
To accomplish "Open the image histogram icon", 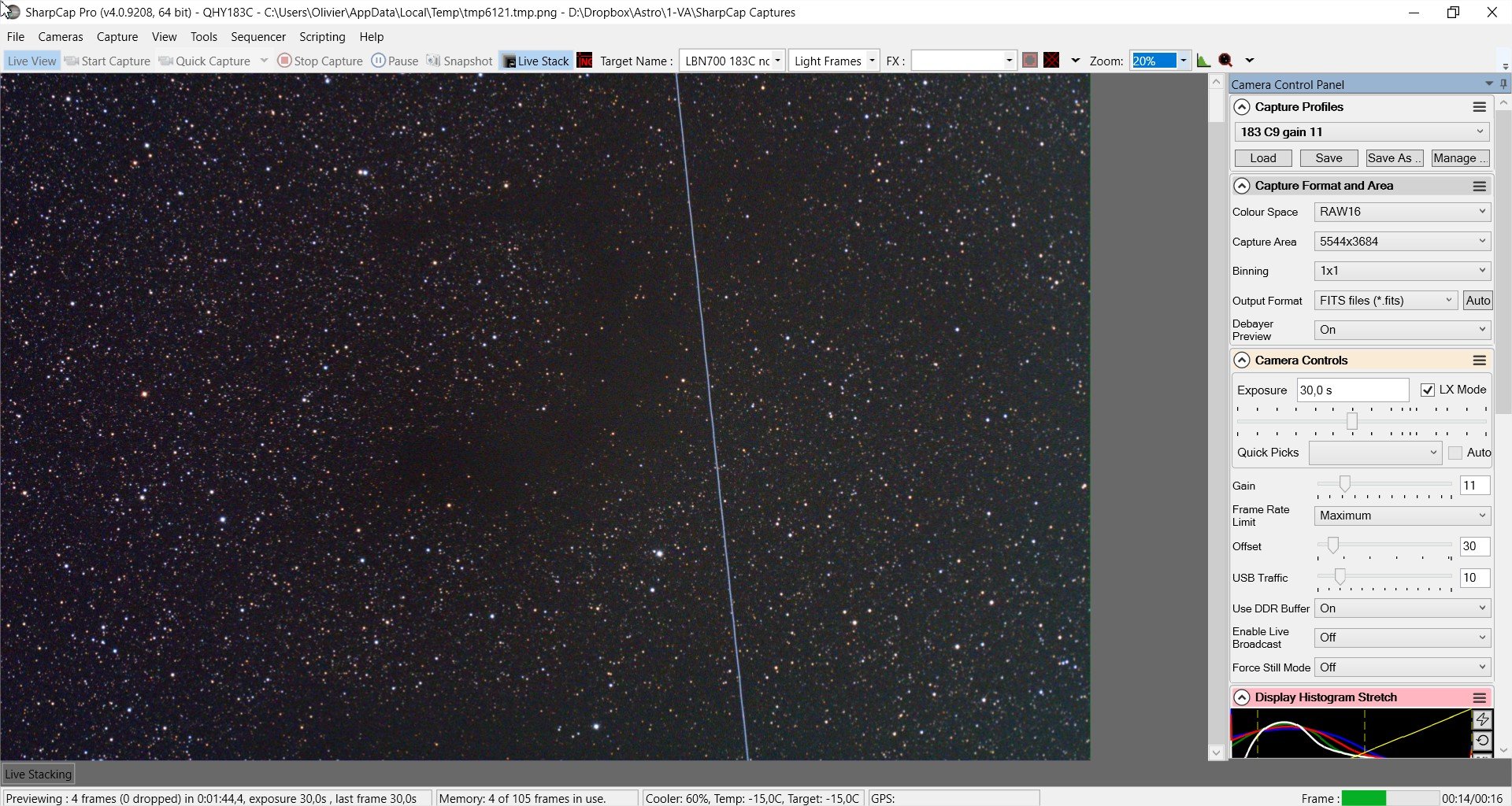I will pyautogui.click(x=1203, y=61).
